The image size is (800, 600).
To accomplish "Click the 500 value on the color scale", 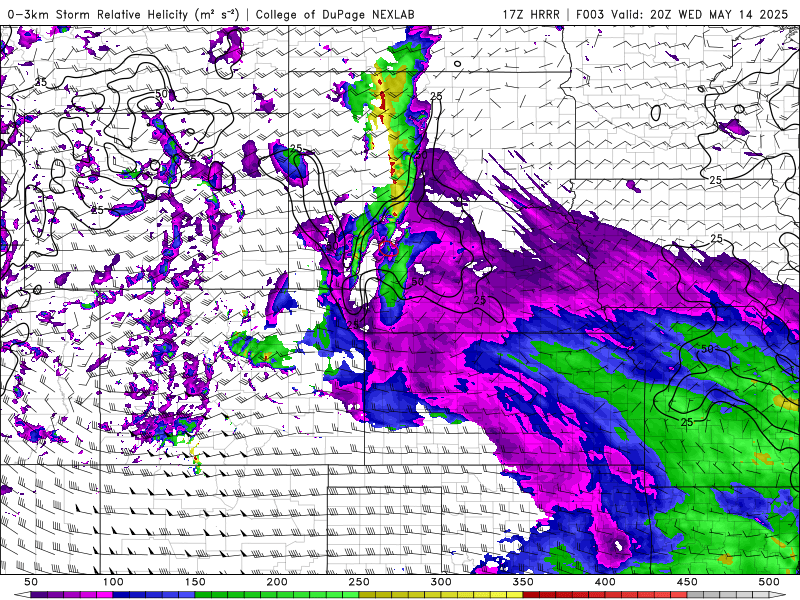I will pyautogui.click(x=769, y=582).
